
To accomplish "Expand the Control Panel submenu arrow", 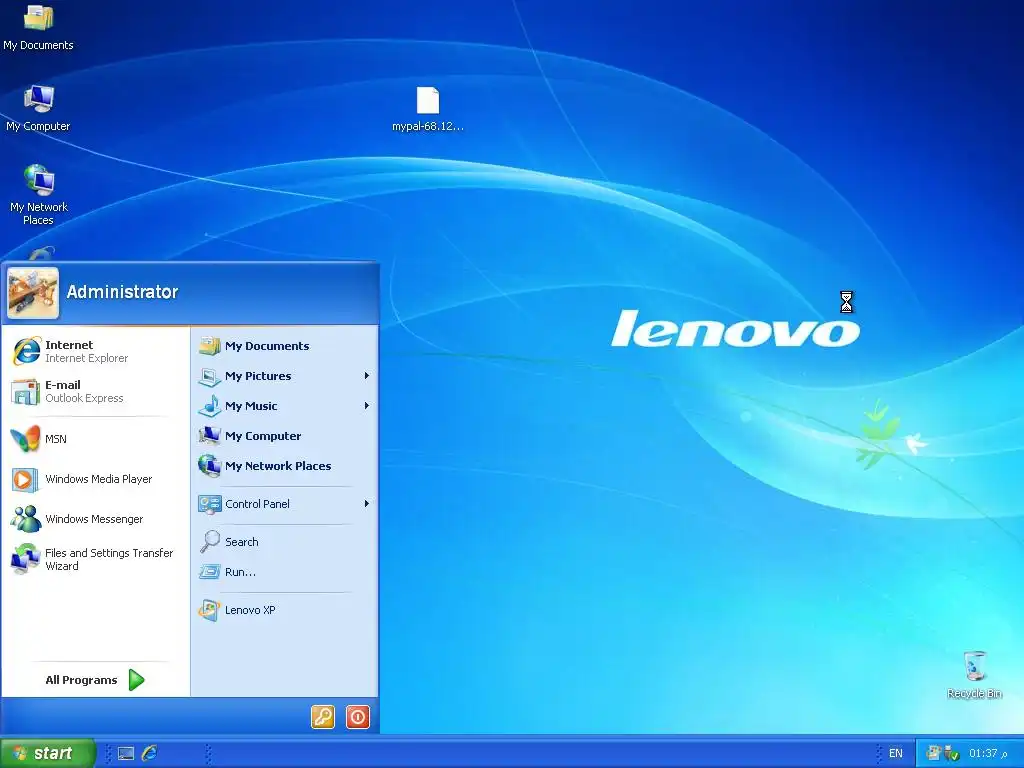I will 367,504.
